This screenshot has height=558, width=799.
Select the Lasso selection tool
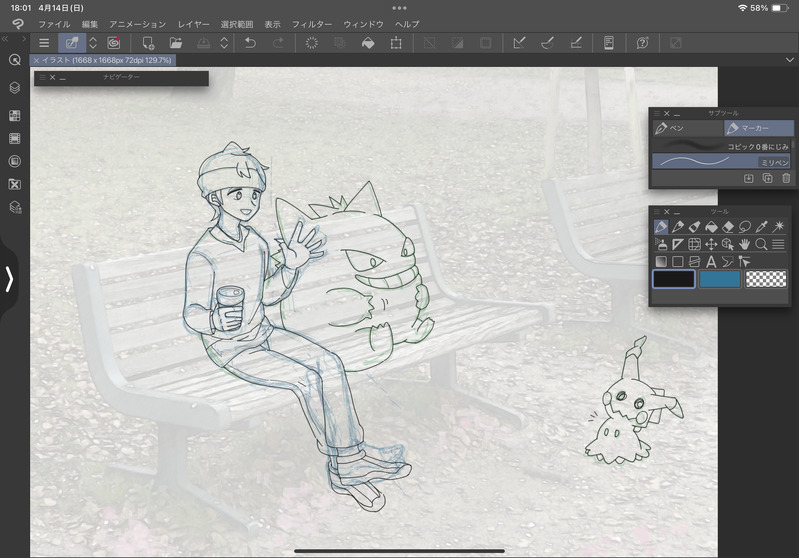click(745, 226)
